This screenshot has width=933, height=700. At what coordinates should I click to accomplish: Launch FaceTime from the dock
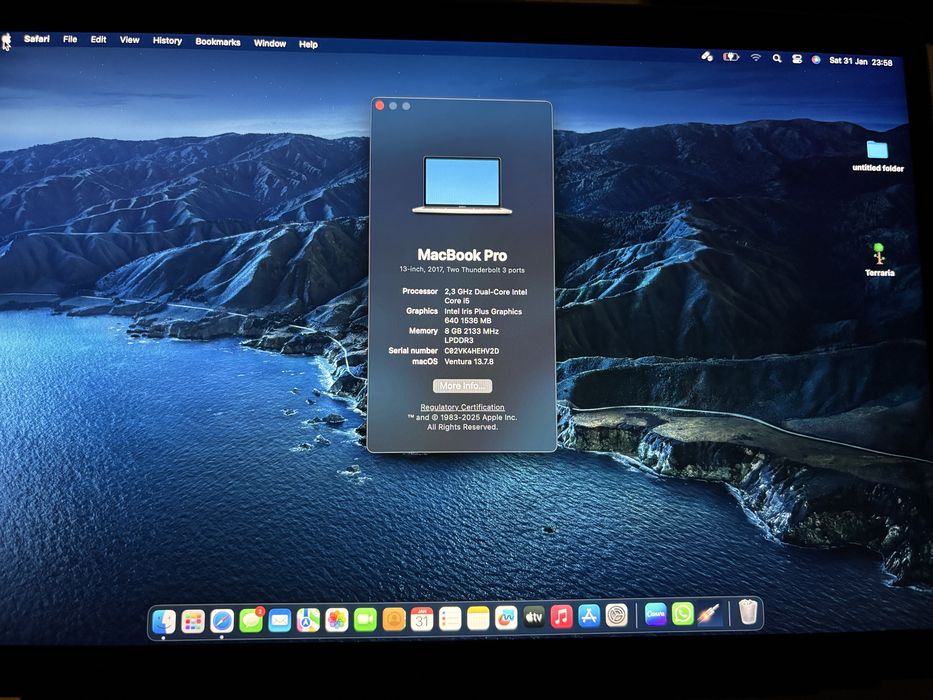point(365,620)
